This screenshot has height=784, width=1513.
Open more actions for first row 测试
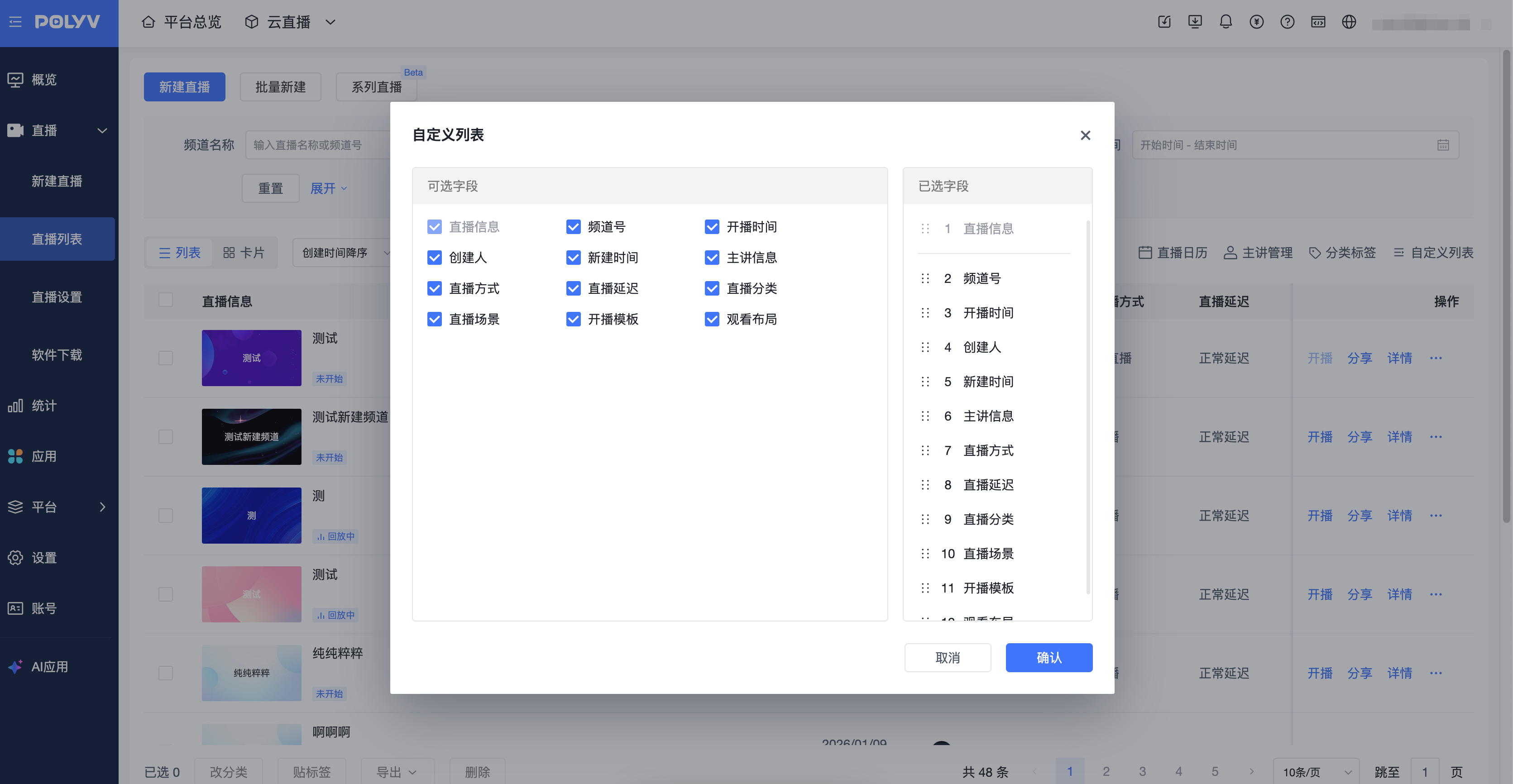click(x=1436, y=358)
